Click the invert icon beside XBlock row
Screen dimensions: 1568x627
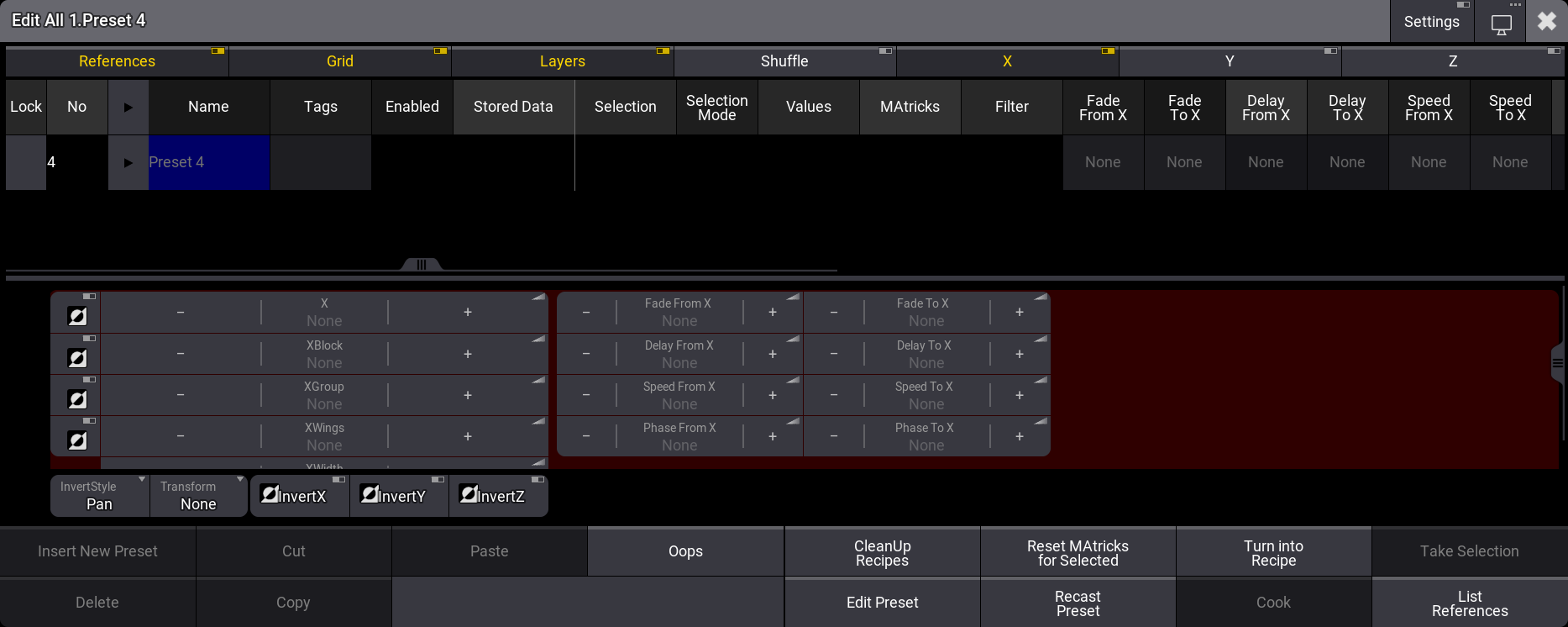pyautogui.click(x=77, y=358)
